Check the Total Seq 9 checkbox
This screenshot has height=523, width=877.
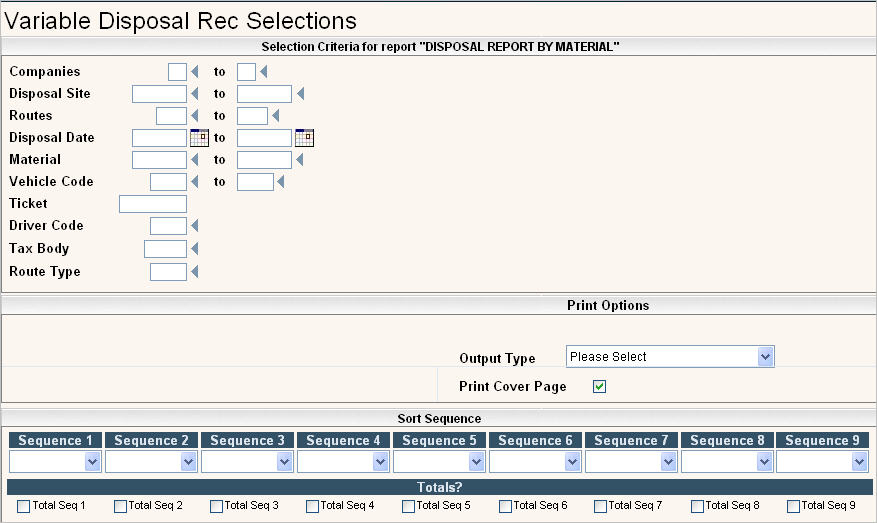(x=793, y=506)
